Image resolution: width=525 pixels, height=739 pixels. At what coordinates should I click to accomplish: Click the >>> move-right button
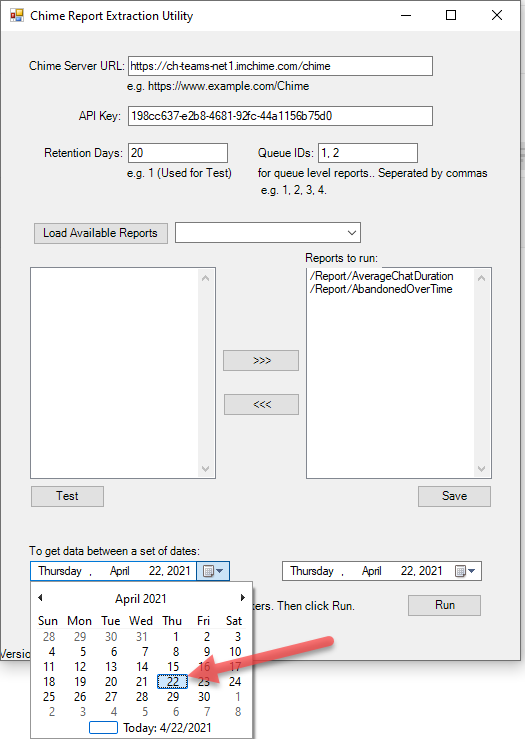coord(261,361)
